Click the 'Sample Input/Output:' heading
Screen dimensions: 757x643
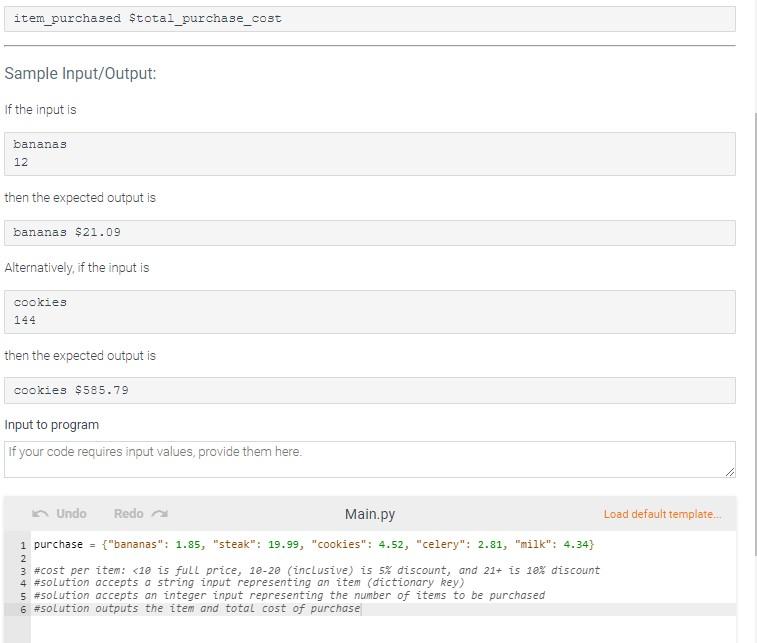[x=80, y=73]
